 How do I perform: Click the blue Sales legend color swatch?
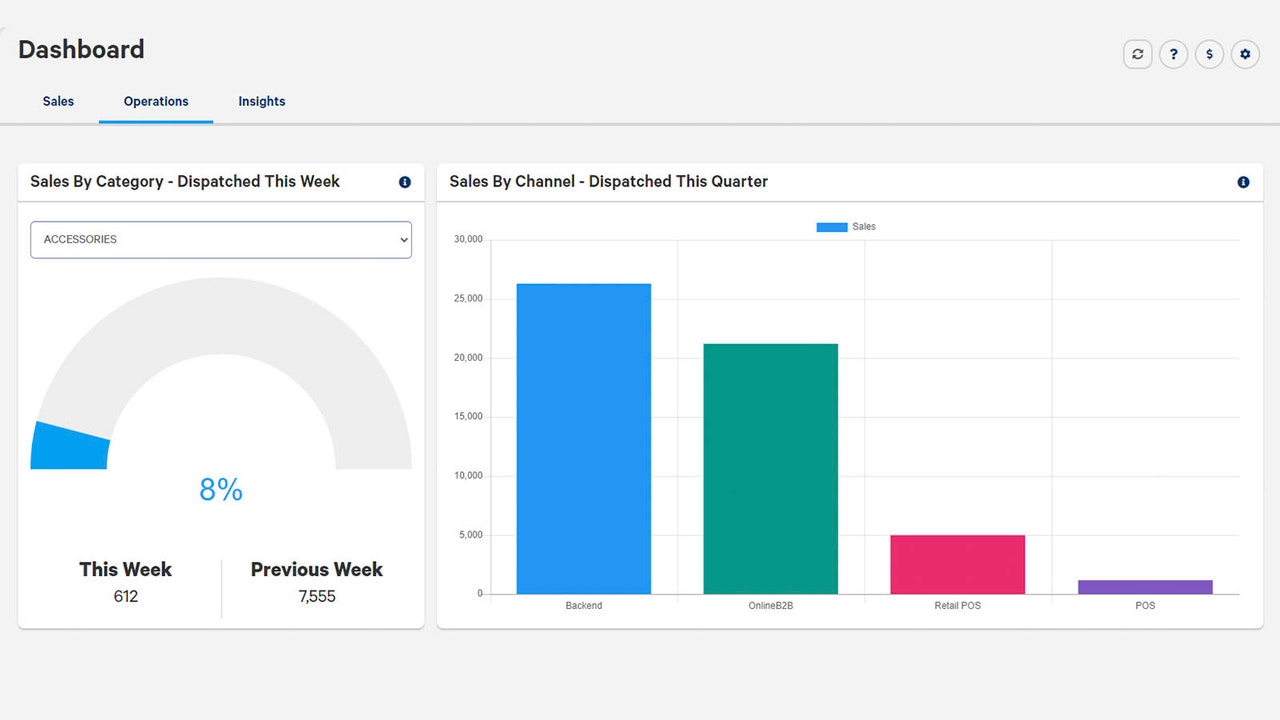831,227
